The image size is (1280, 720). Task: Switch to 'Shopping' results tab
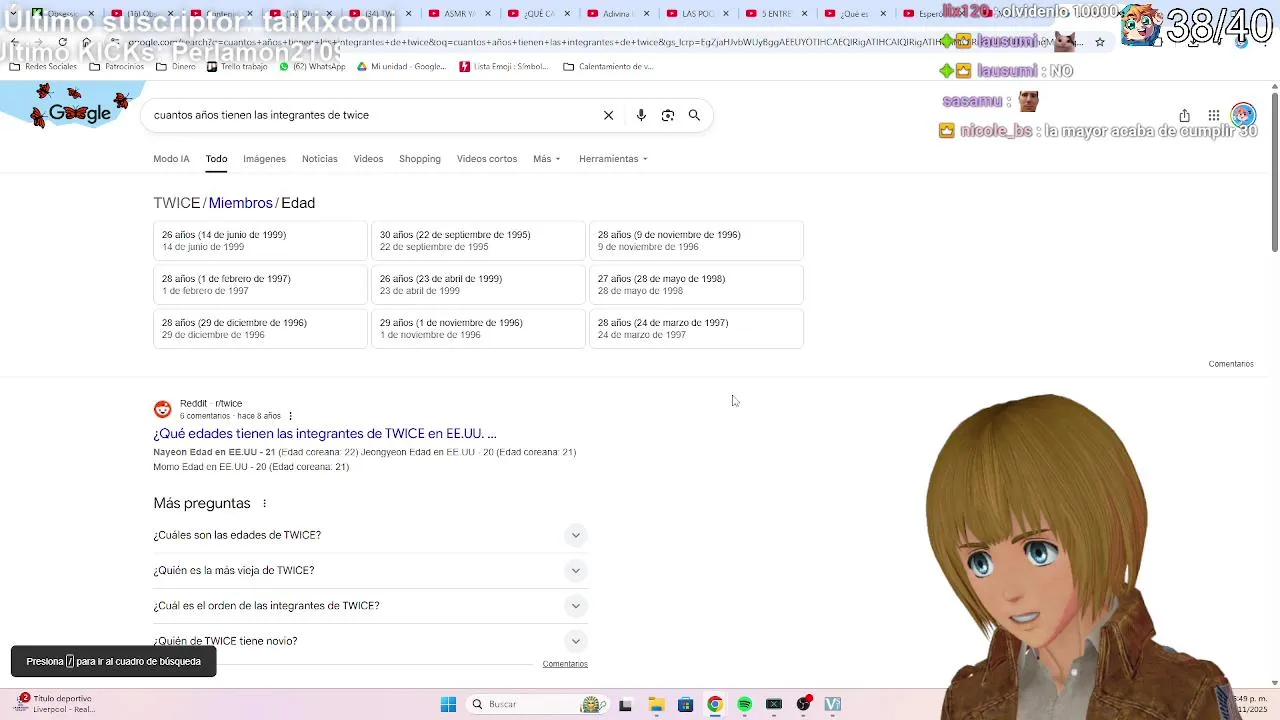tap(420, 159)
